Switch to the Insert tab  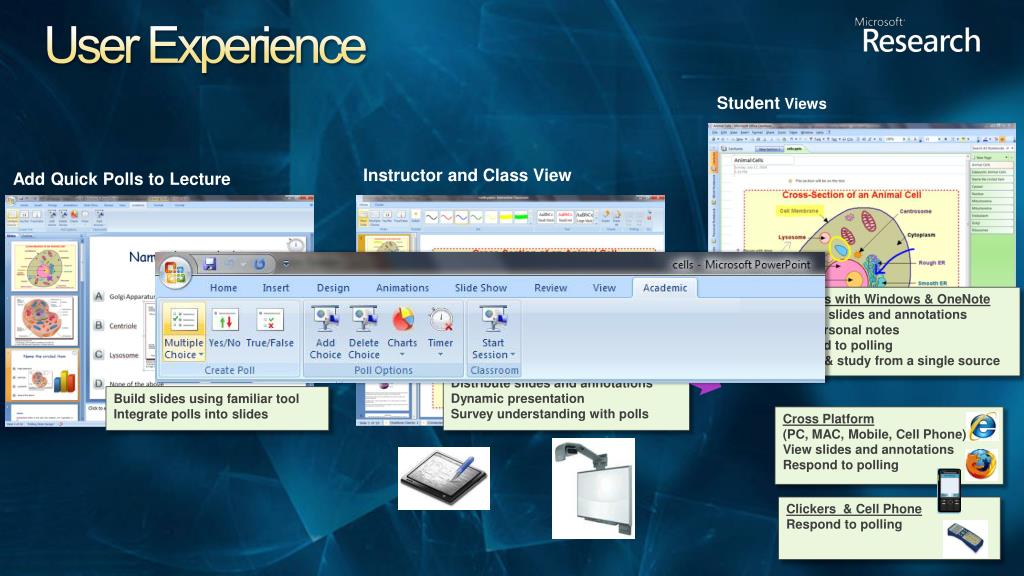276,288
